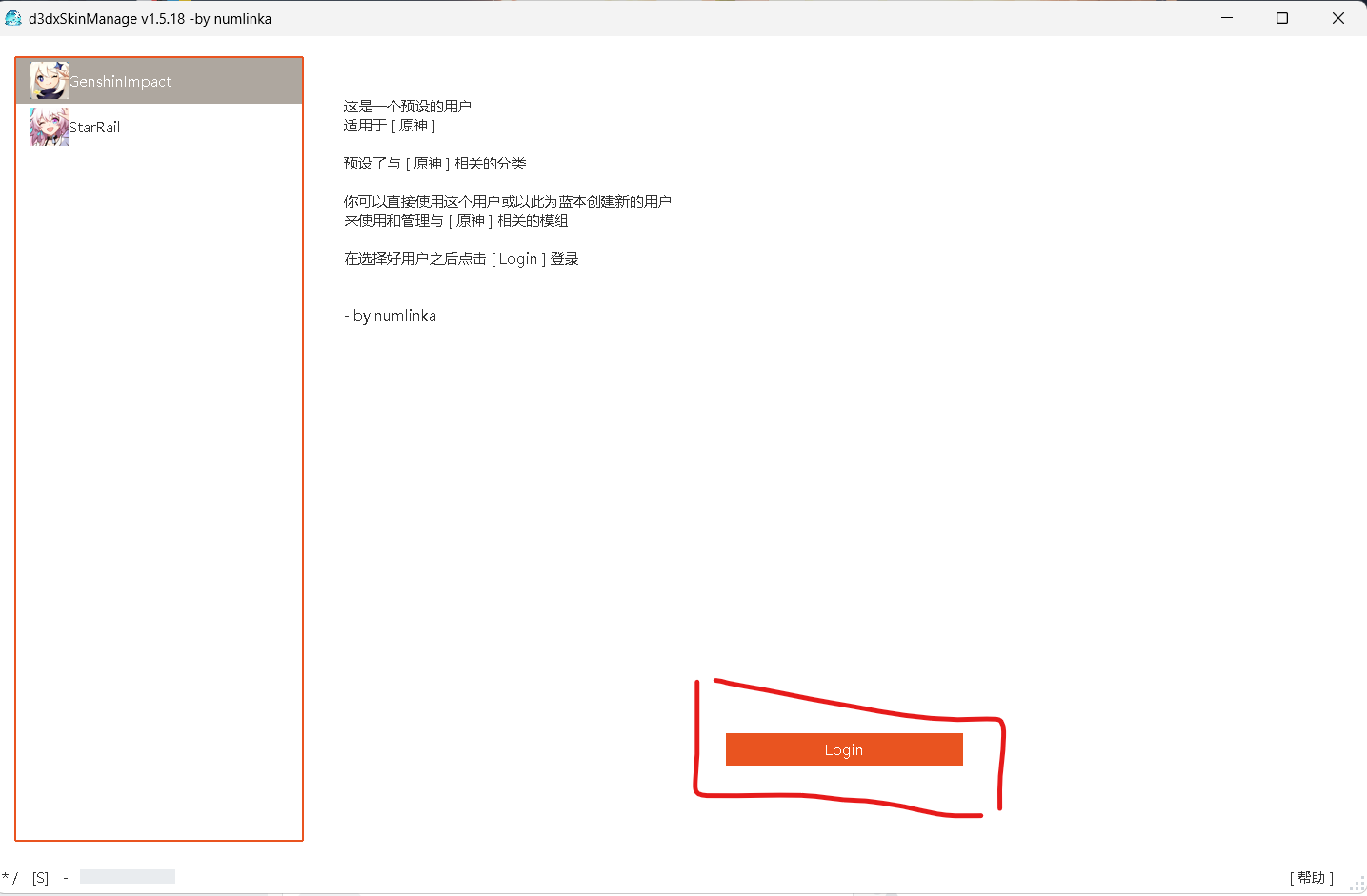The image size is (1367, 896).
Task: Click the dash symbol in status bar
Action: (x=66, y=878)
